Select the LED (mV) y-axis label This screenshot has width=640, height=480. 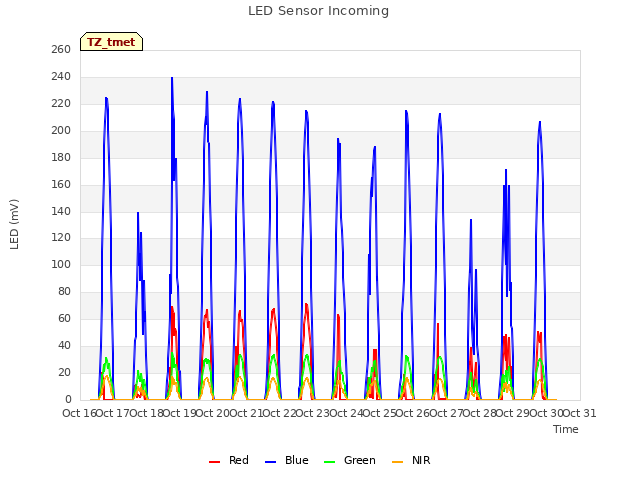tap(14, 224)
